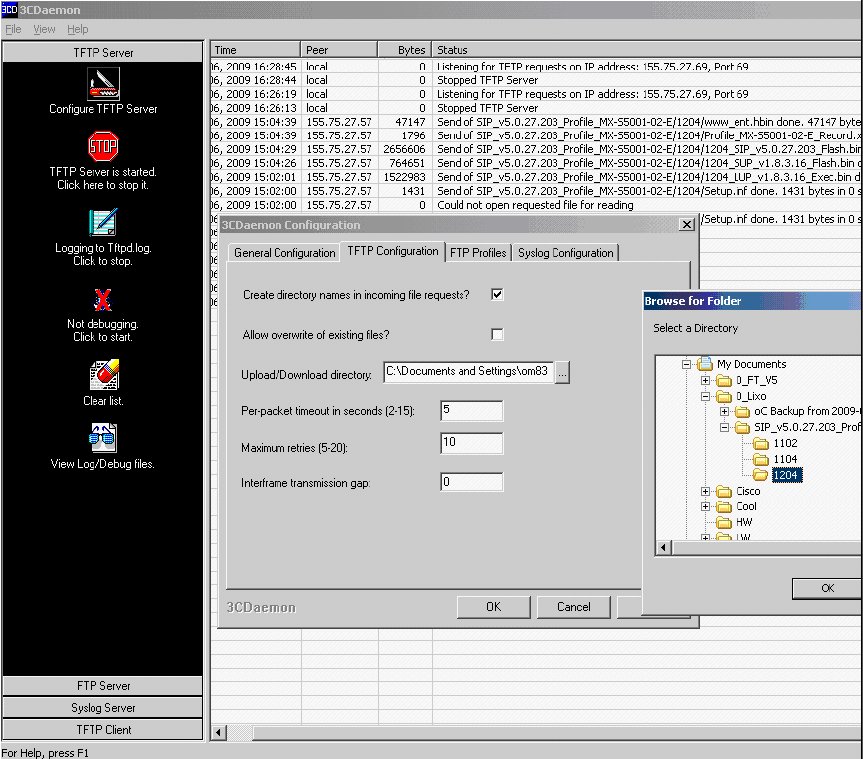The height and width of the screenshot is (759, 863).
Task: Click OK in 3CDaemon Configuration dialog
Action: point(493,607)
